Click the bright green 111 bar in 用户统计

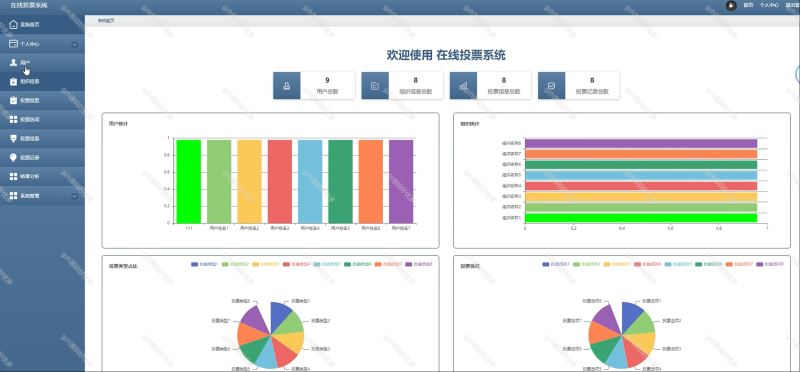[x=189, y=181]
